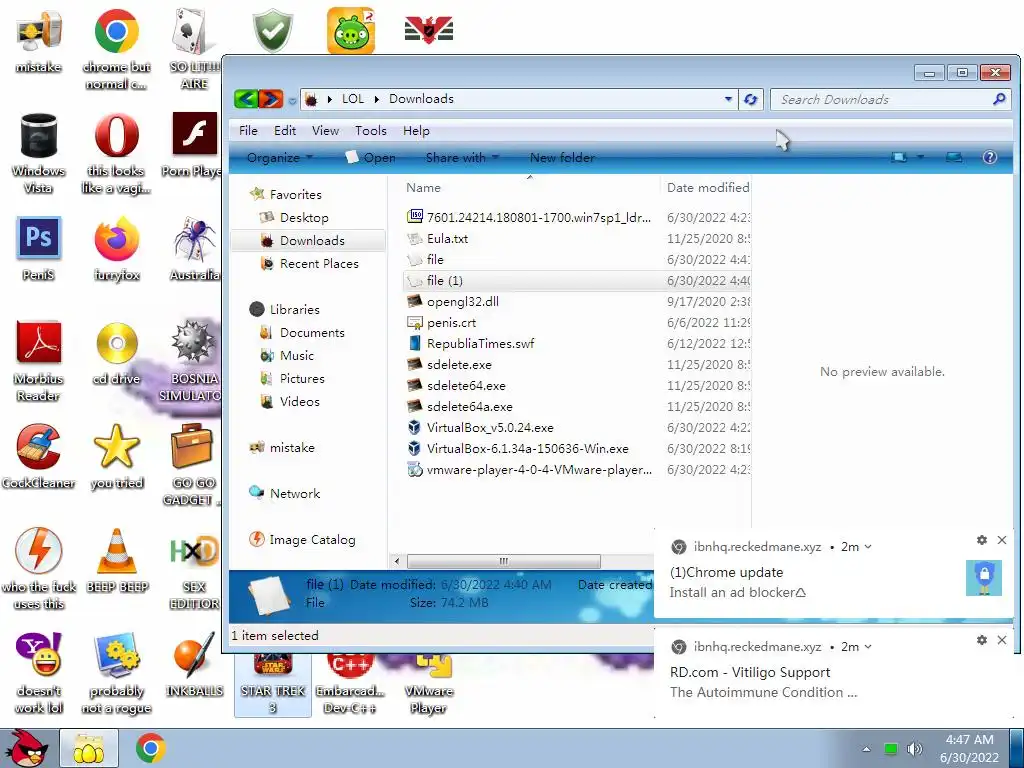This screenshot has width=1024, height=768.
Task: Open the 'you tried' star icon
Action: click(116, 456)
